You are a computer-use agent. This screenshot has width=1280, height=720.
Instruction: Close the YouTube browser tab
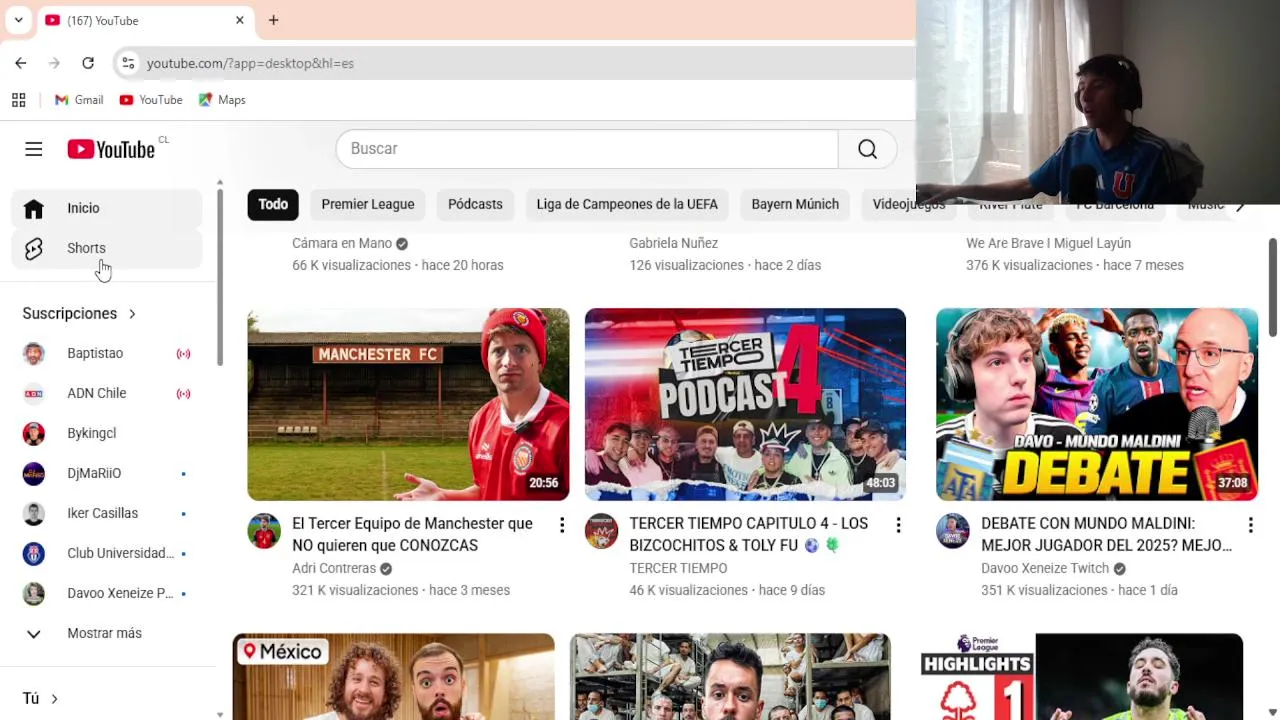click(x=239, y=20)
